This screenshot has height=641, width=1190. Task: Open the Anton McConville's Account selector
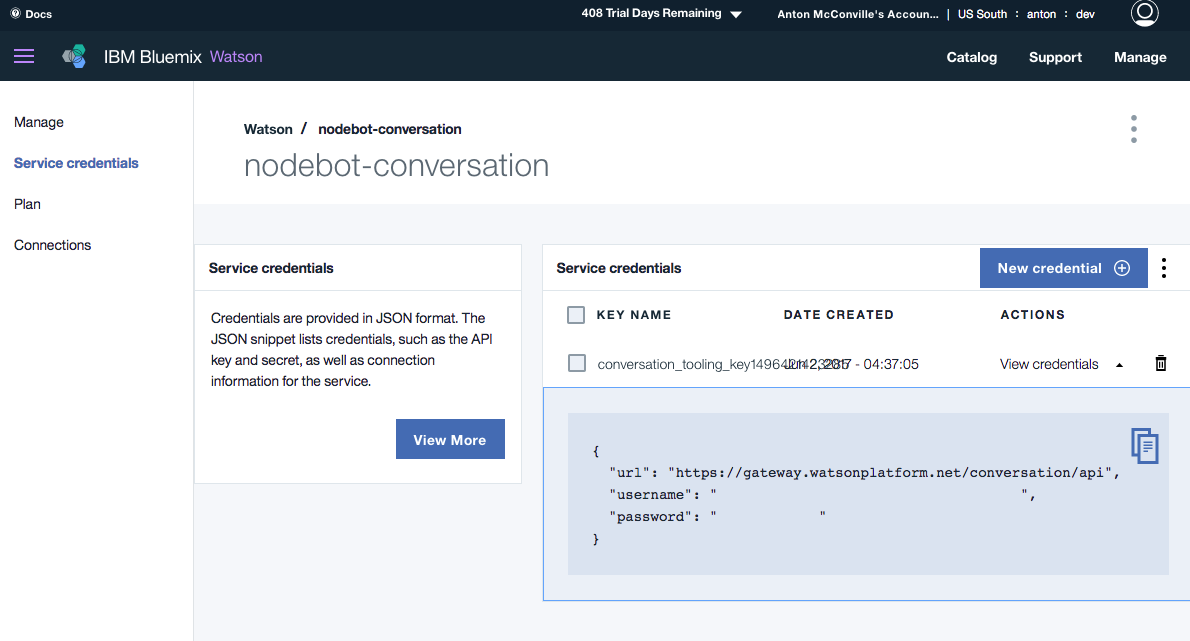858,14
